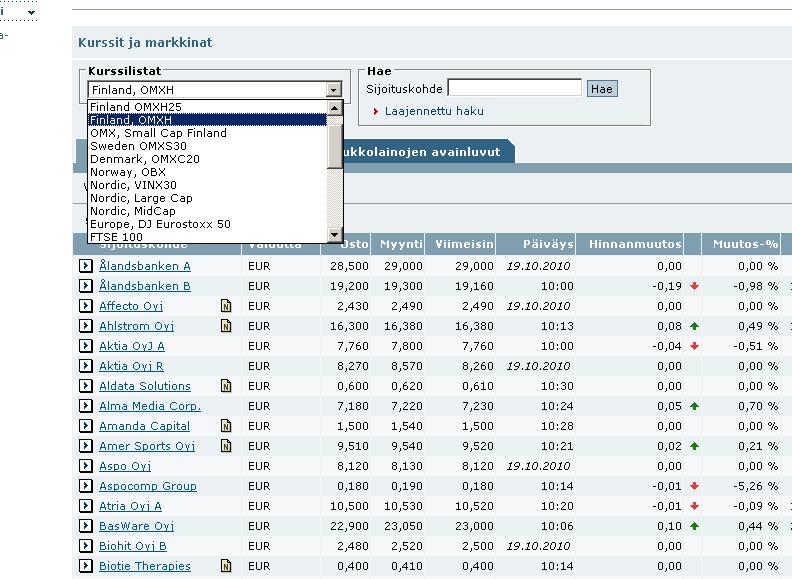Image resolution: width=792 pixels, height=579 pixels.
Task: Open details arrow for BasWare Oyj
Action: click(x=86, y=526)
